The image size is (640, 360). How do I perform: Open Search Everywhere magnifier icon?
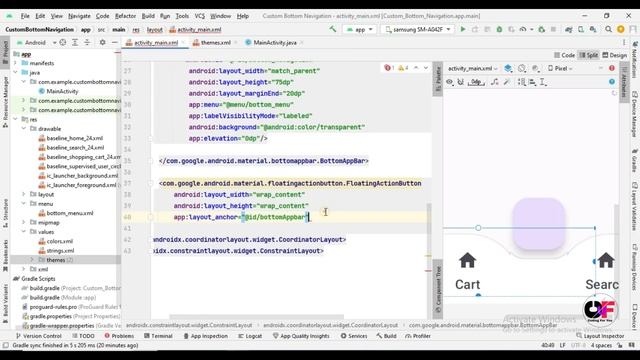point(608,29)
